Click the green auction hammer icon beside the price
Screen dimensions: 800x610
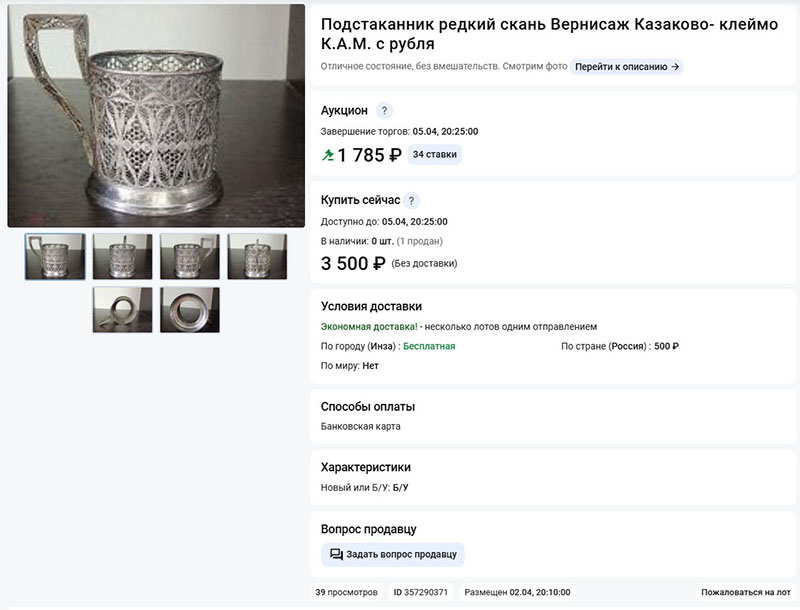pos(328,155)
